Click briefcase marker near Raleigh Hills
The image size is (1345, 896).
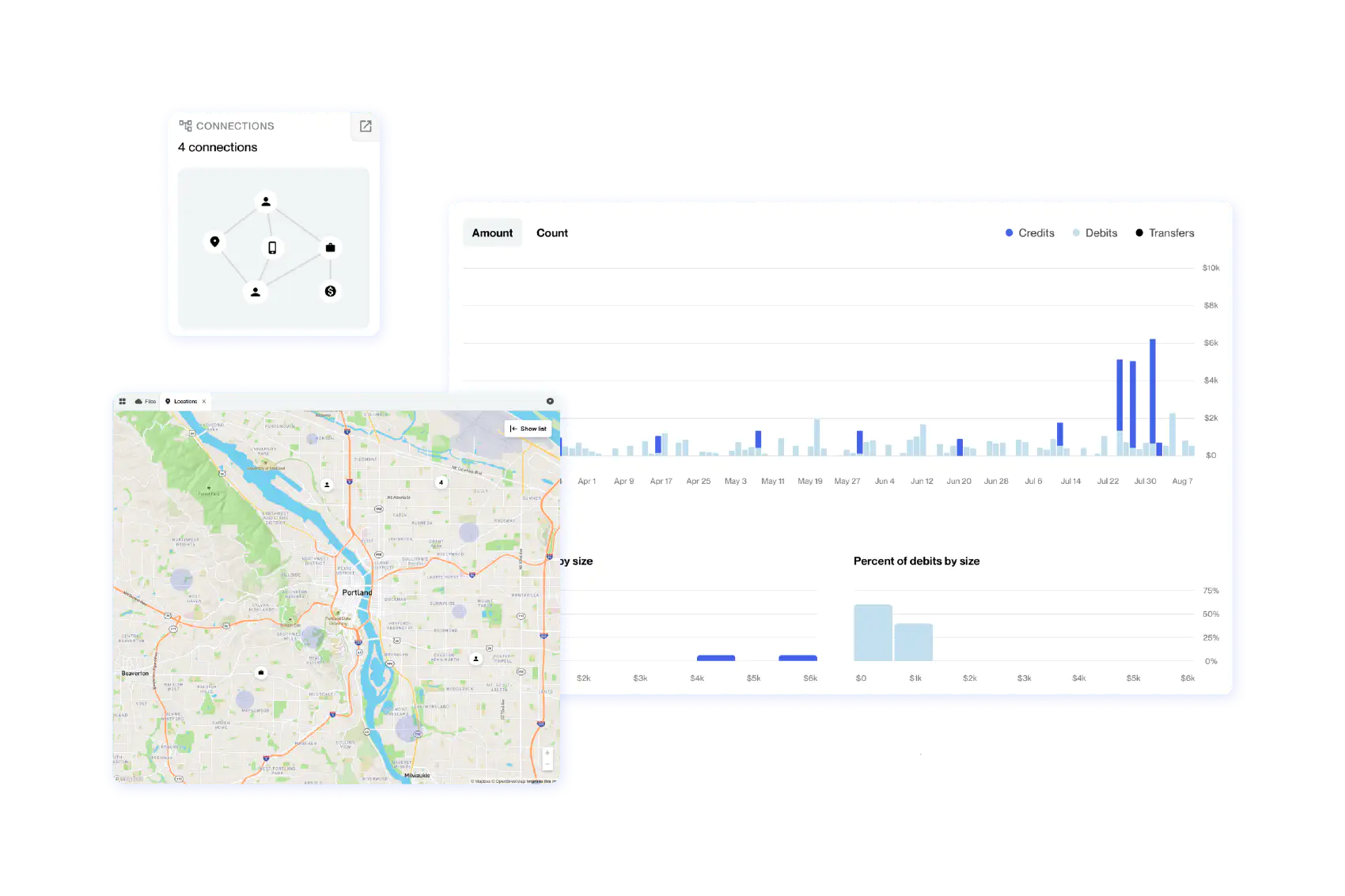coord(261,673)
